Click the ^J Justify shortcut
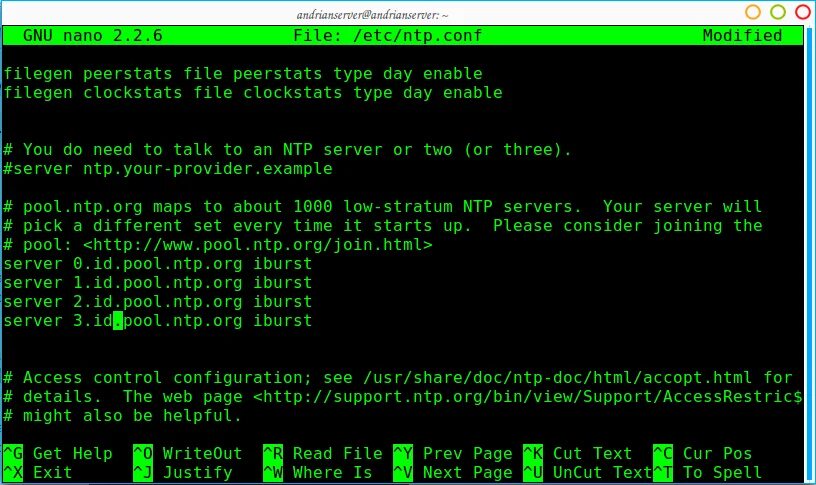816x485 pixels. pyautogui.click(x=183, y=473)
